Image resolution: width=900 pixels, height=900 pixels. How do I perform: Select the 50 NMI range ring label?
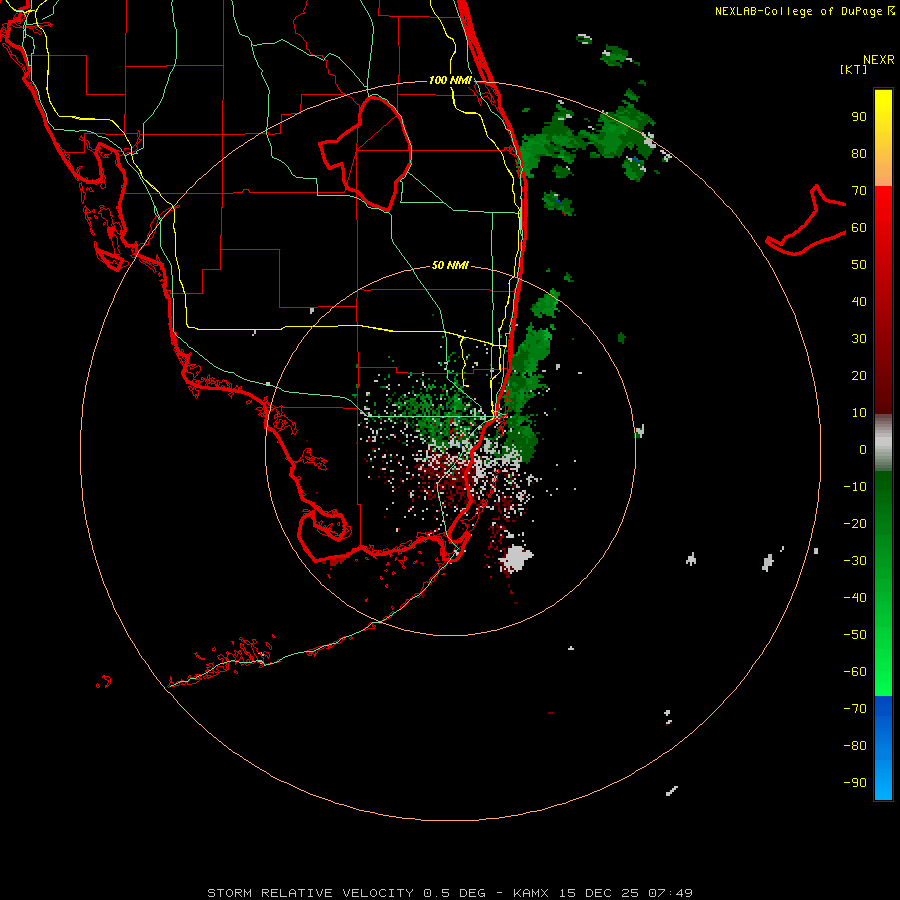[450, 265]
